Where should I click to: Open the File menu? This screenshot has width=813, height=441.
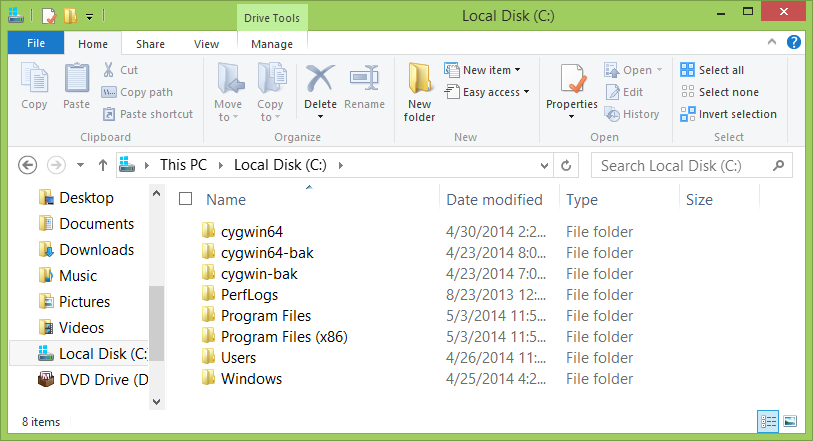[36, 43]
